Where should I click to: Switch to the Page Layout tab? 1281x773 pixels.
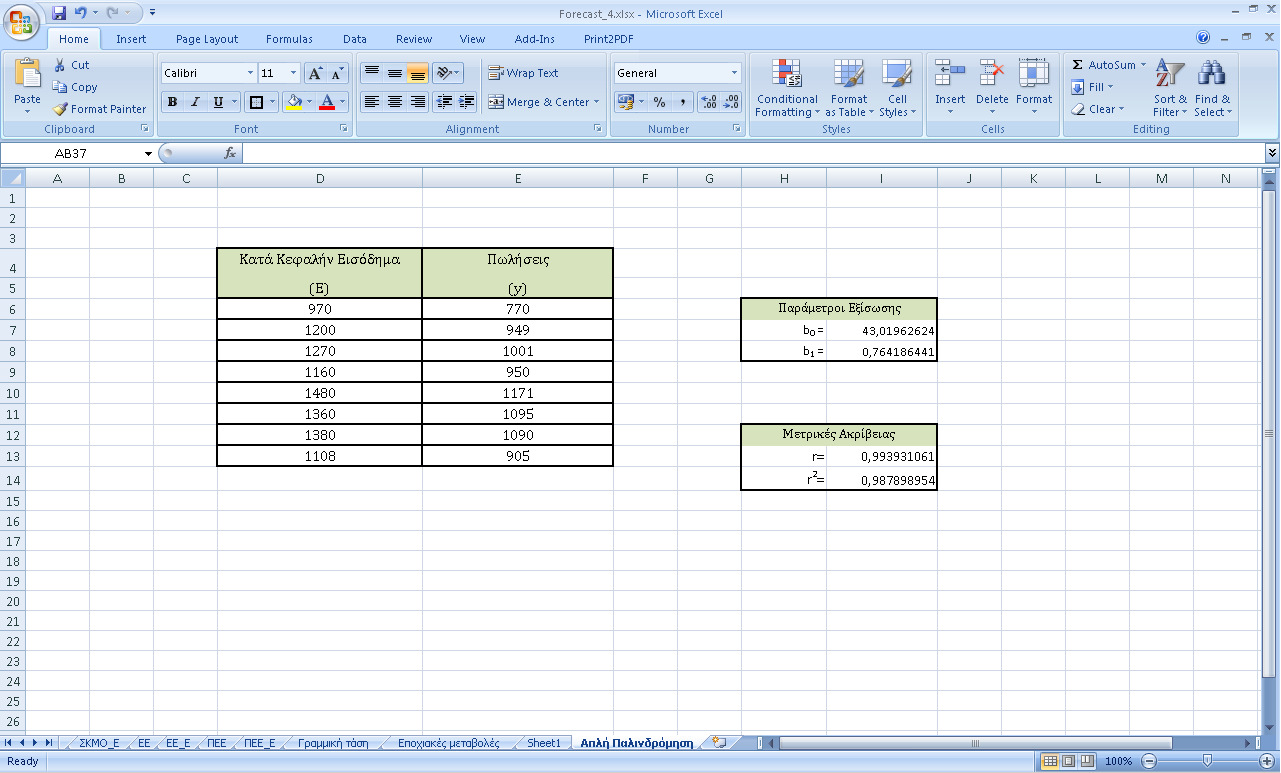tap(207, 39)
